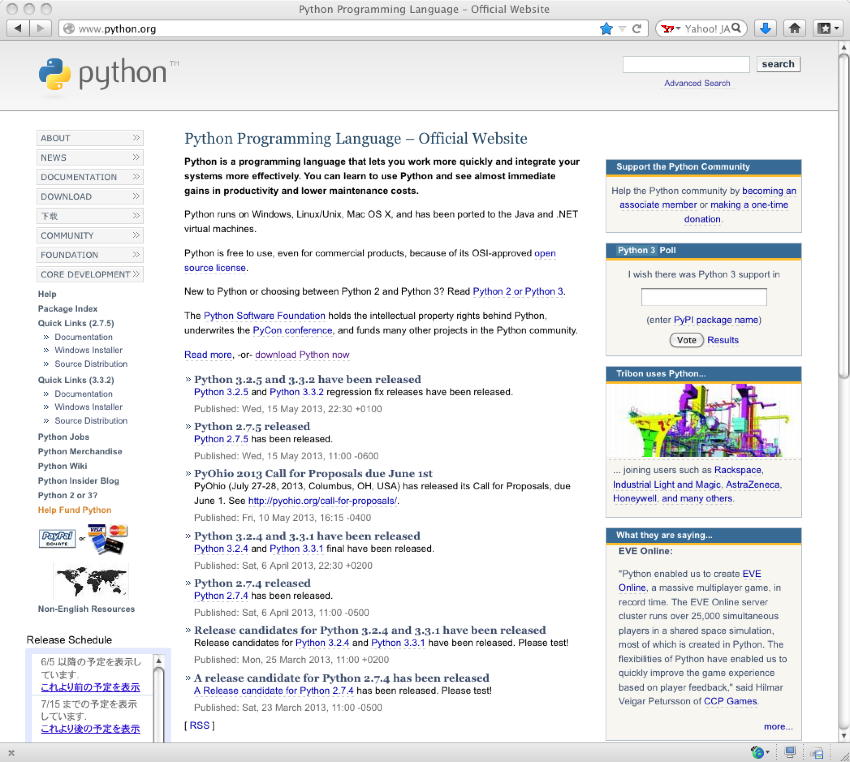This screenshot has height=762, width=850.
Task: Click the becoming an associate member link
Action: point(708,198)
